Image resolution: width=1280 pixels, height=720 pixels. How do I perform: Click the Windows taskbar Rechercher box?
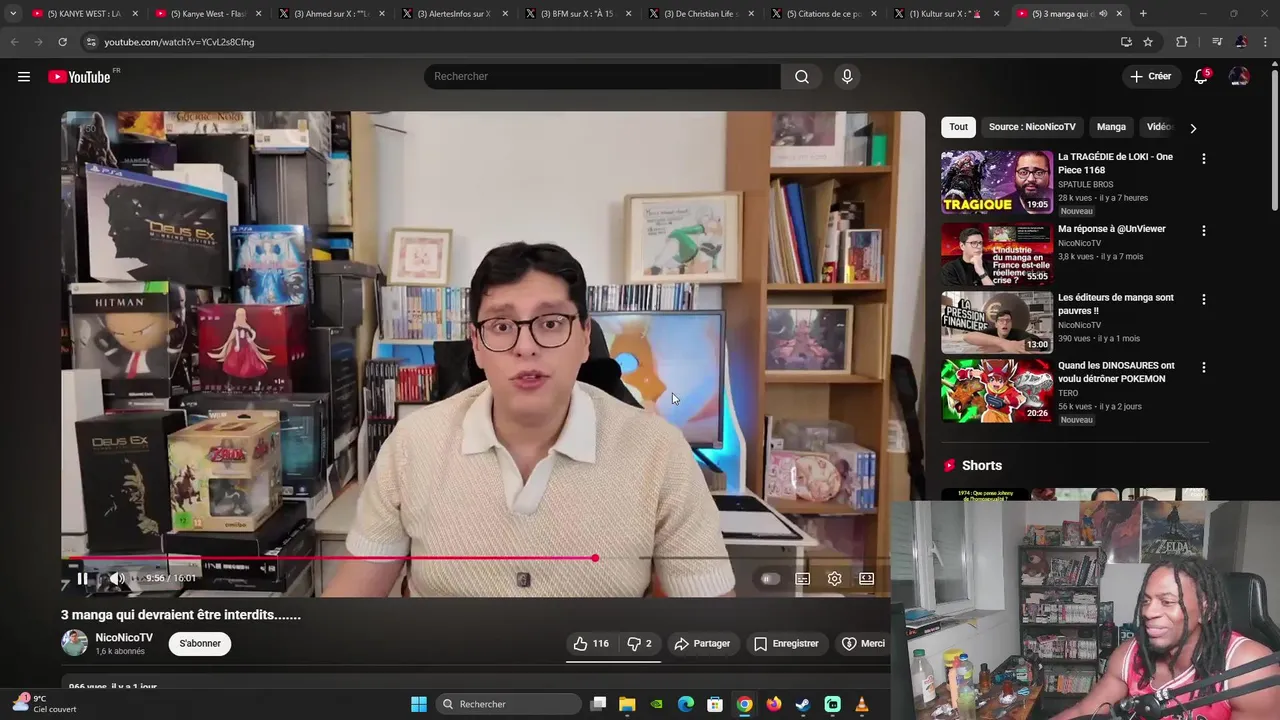(x=510, y=704)
